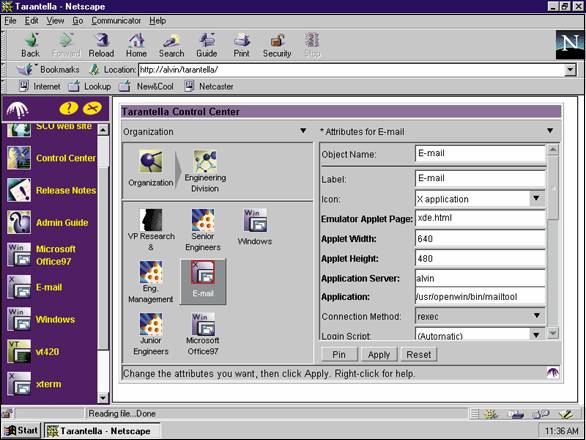Open the Communicator menu

[x=116, y=21]
